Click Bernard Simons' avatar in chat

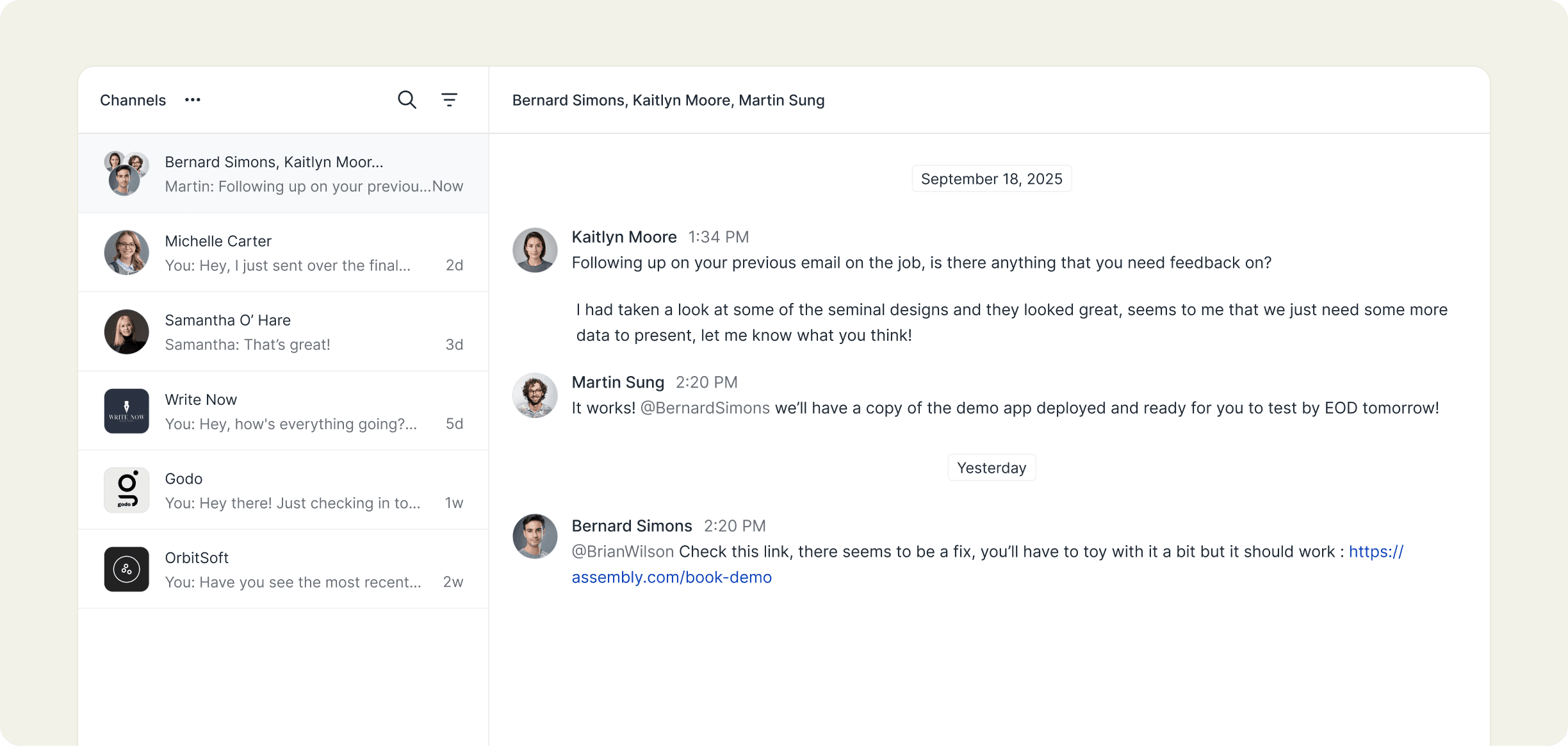[535, 536]
